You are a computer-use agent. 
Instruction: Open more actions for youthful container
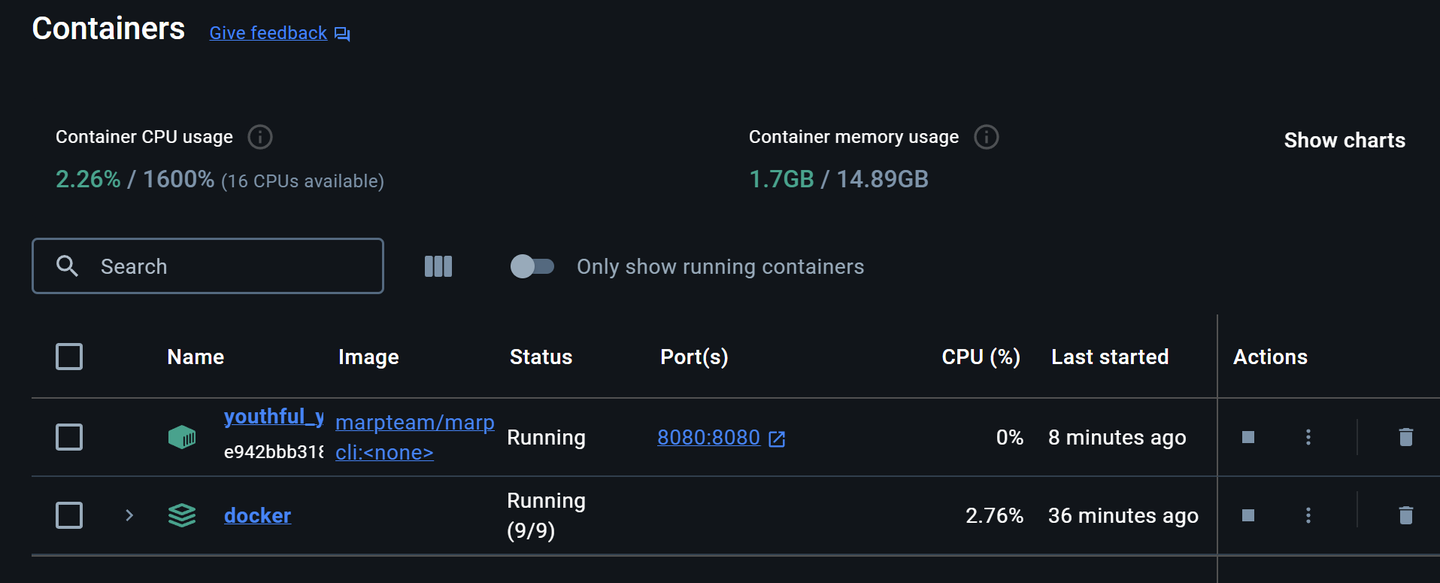click(1308, 437)
